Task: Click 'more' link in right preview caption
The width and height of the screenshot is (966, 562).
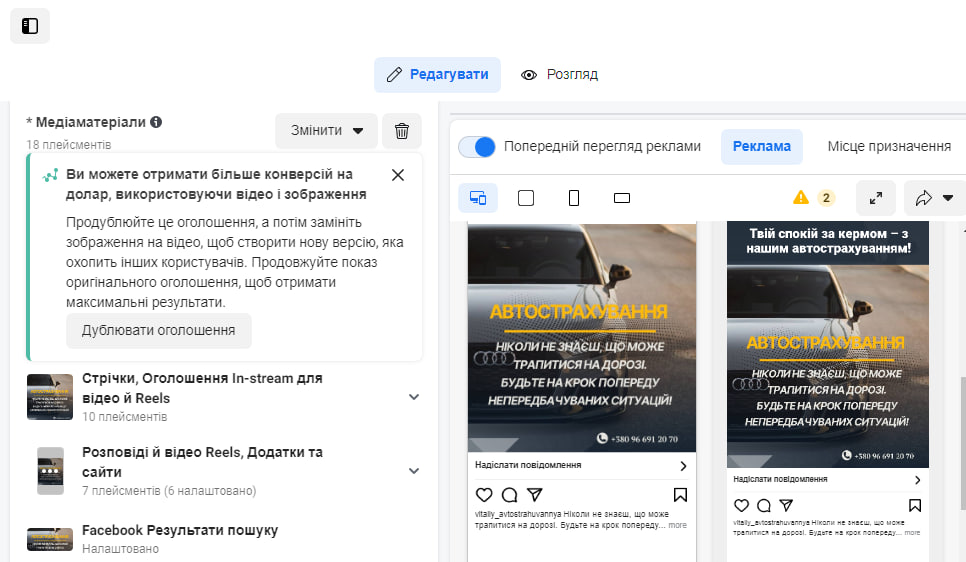Action: tap(912, 532)
